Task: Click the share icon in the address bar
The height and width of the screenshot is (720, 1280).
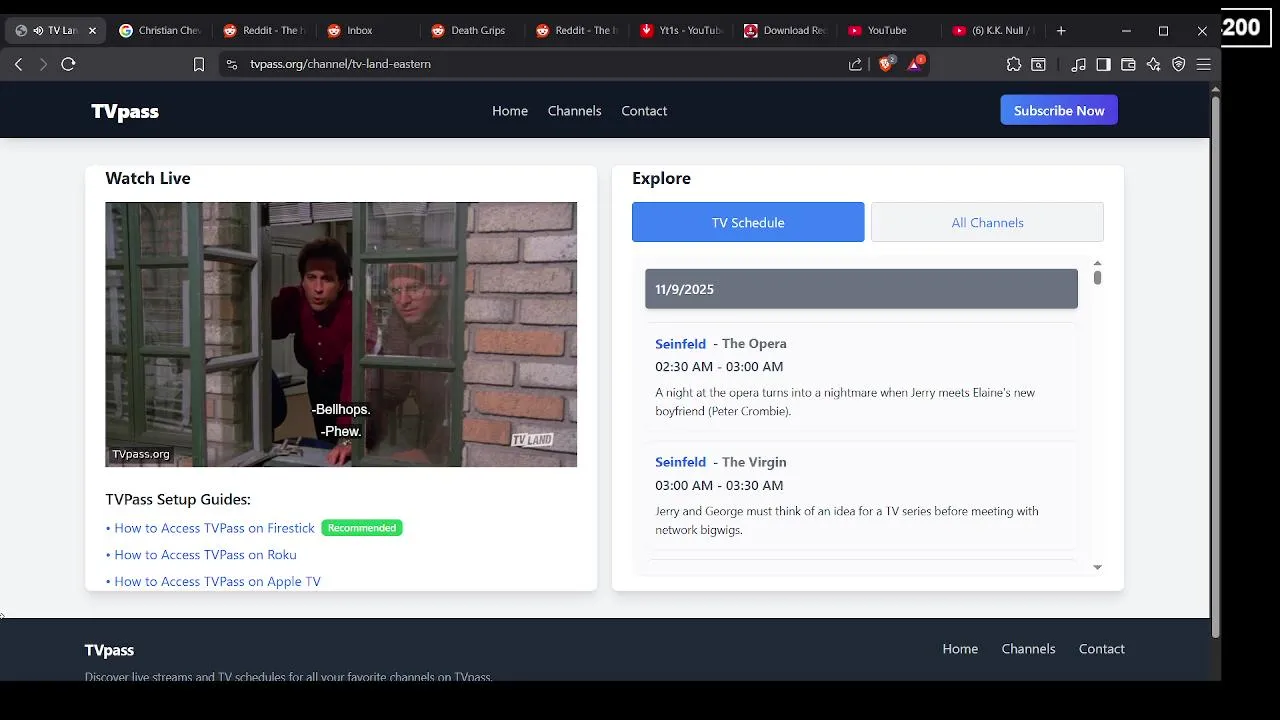Action: click(855, 64)
